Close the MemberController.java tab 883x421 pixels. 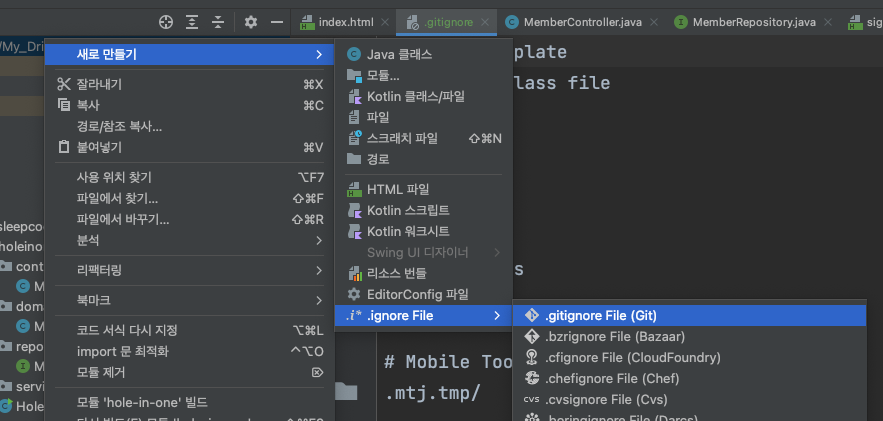point(653,23)
